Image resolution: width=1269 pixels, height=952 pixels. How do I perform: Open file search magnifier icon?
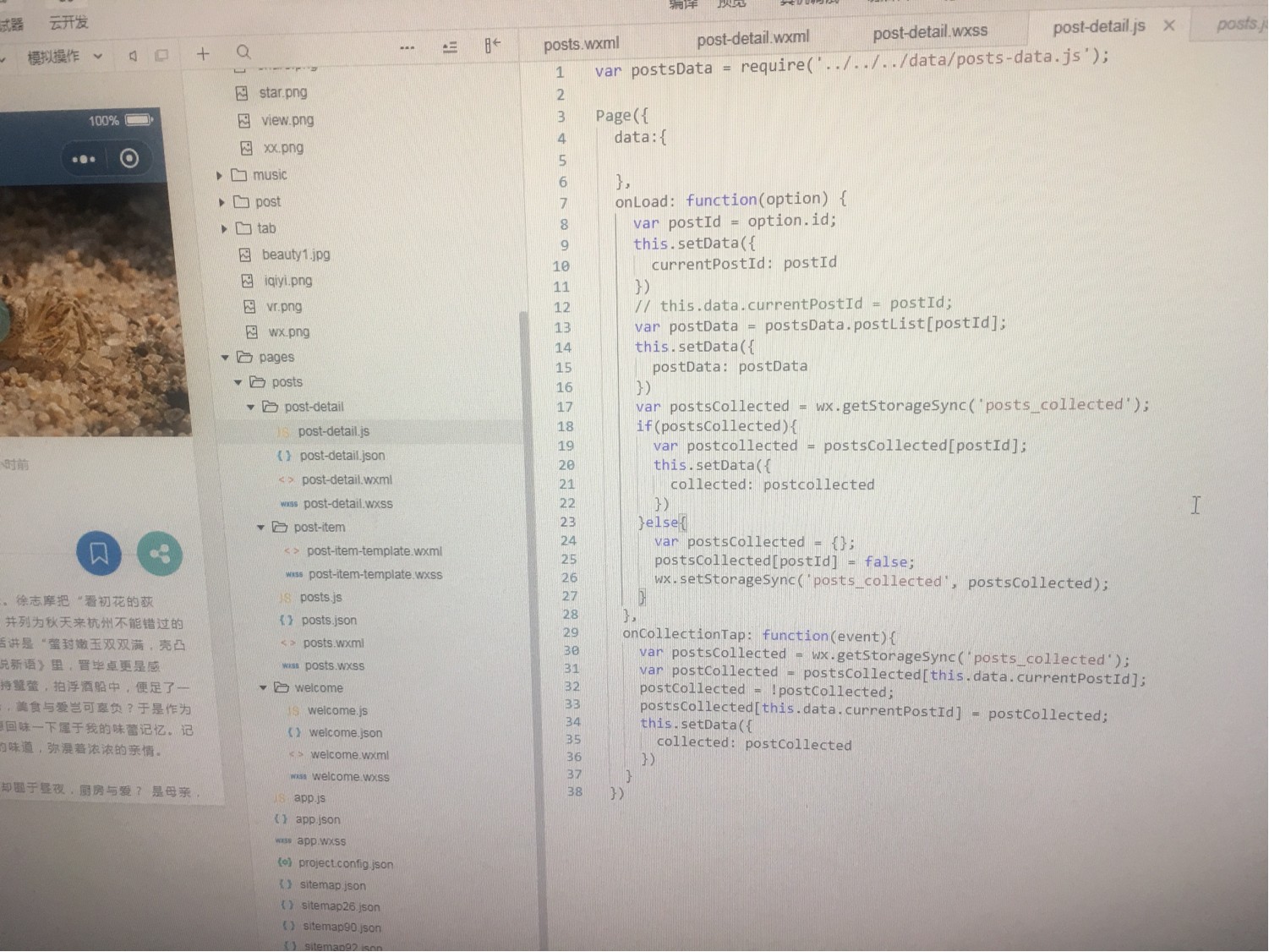tap(243, 52)
